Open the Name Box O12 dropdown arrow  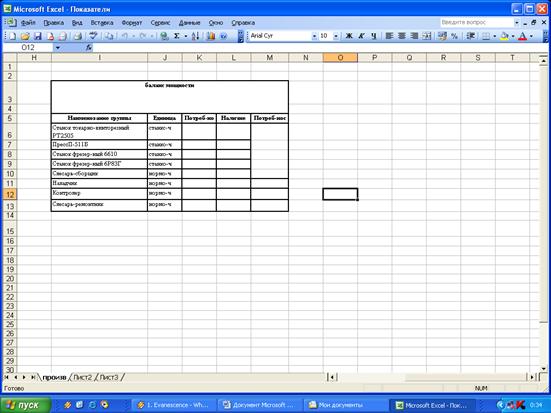(x=57, y=47)
